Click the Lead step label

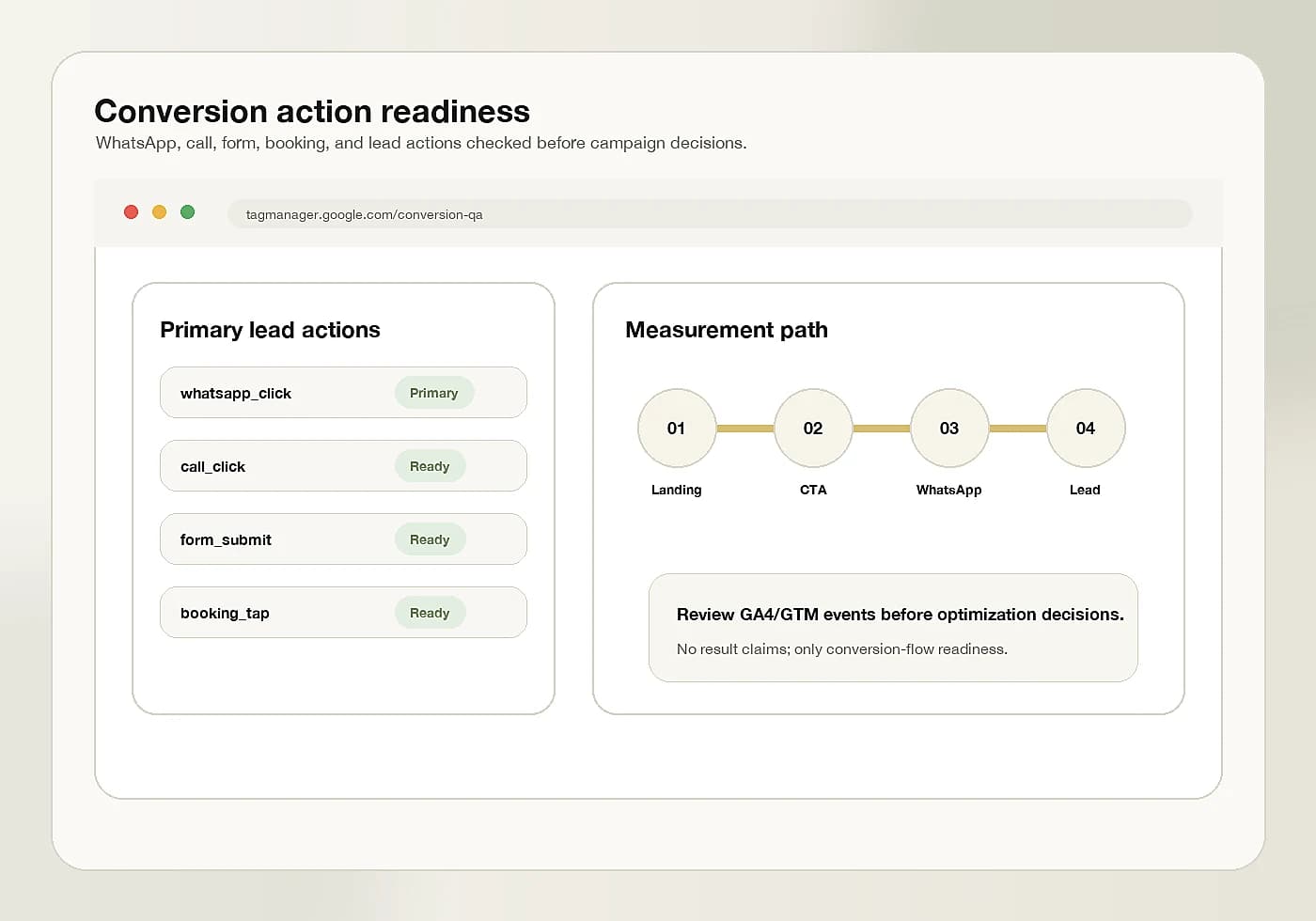pos(1085,490)
